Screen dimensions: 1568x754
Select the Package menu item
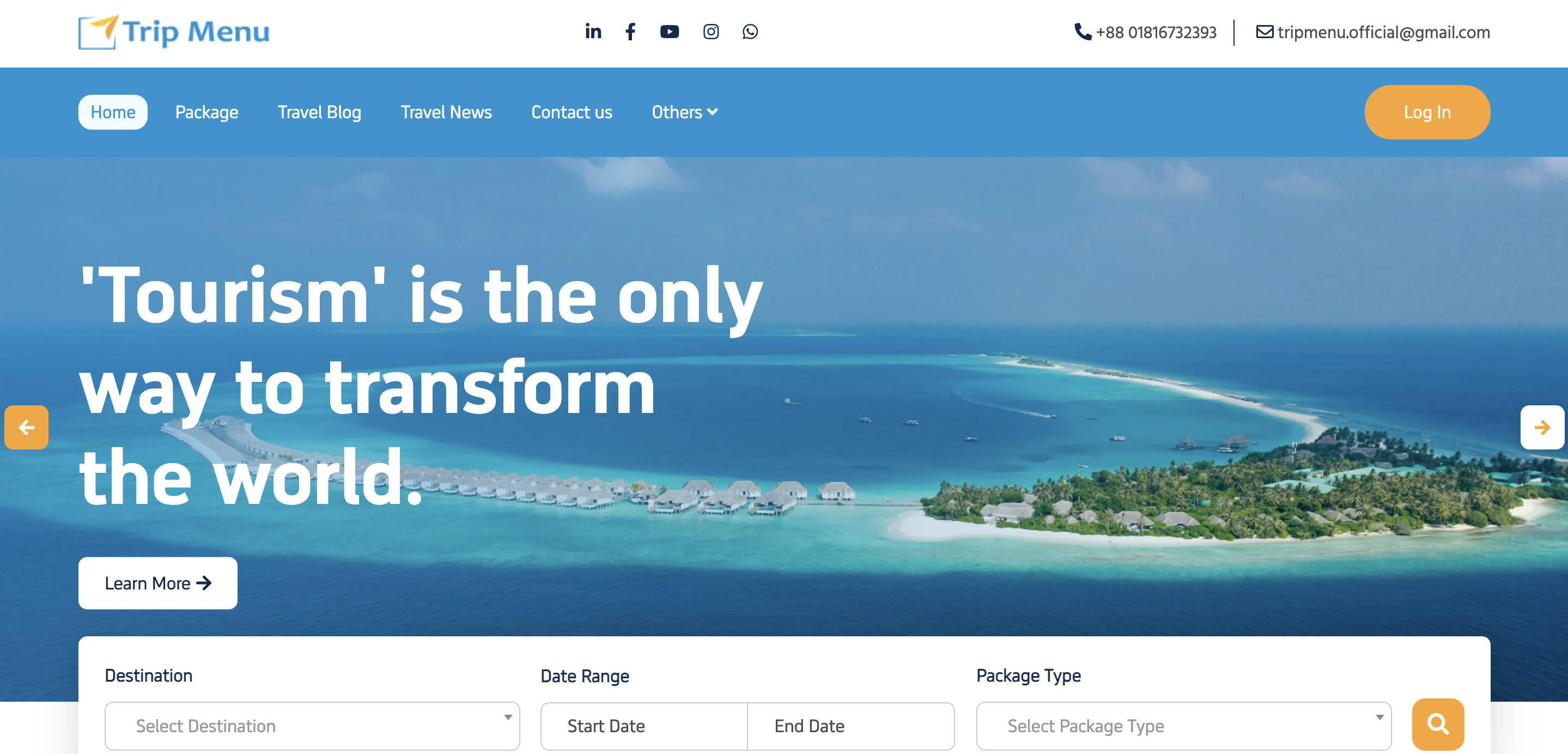pyautogui.click(x=206, y=112)
